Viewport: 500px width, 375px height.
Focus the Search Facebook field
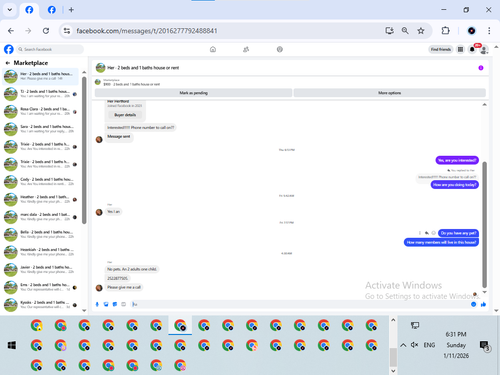tap(50, 49)
